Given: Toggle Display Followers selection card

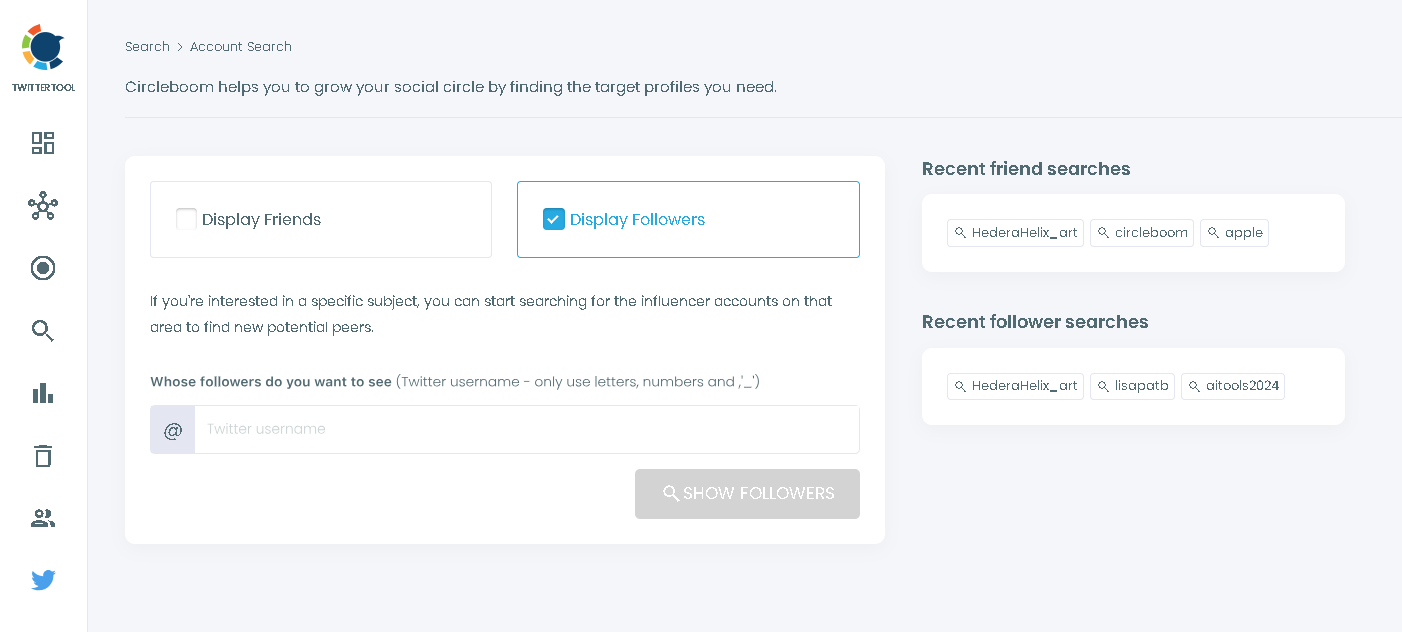Looking at the screenshot, I should pyautogui.click(x=688, y=219).
